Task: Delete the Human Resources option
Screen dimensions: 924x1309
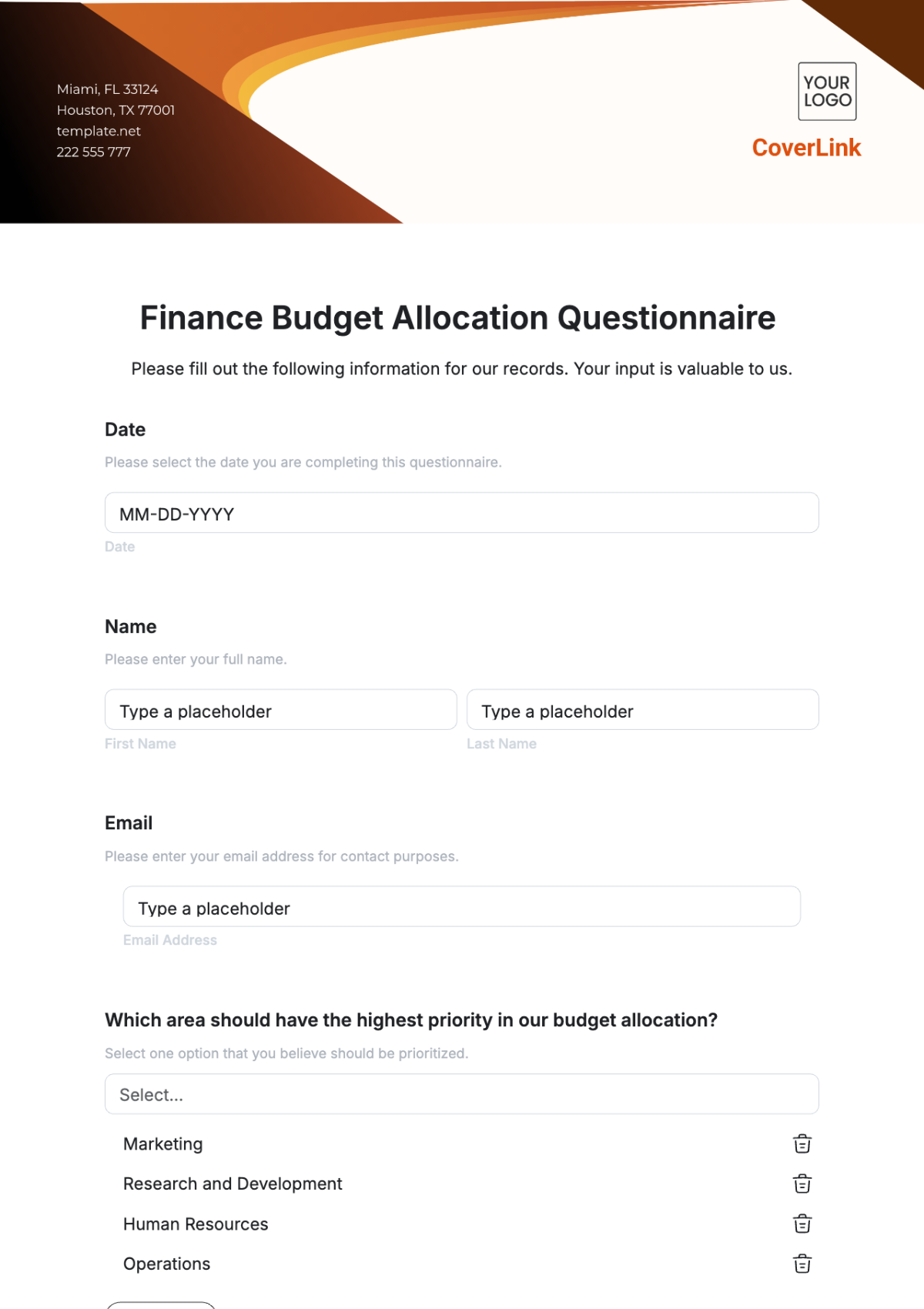Action: [x=802, y=1224]
